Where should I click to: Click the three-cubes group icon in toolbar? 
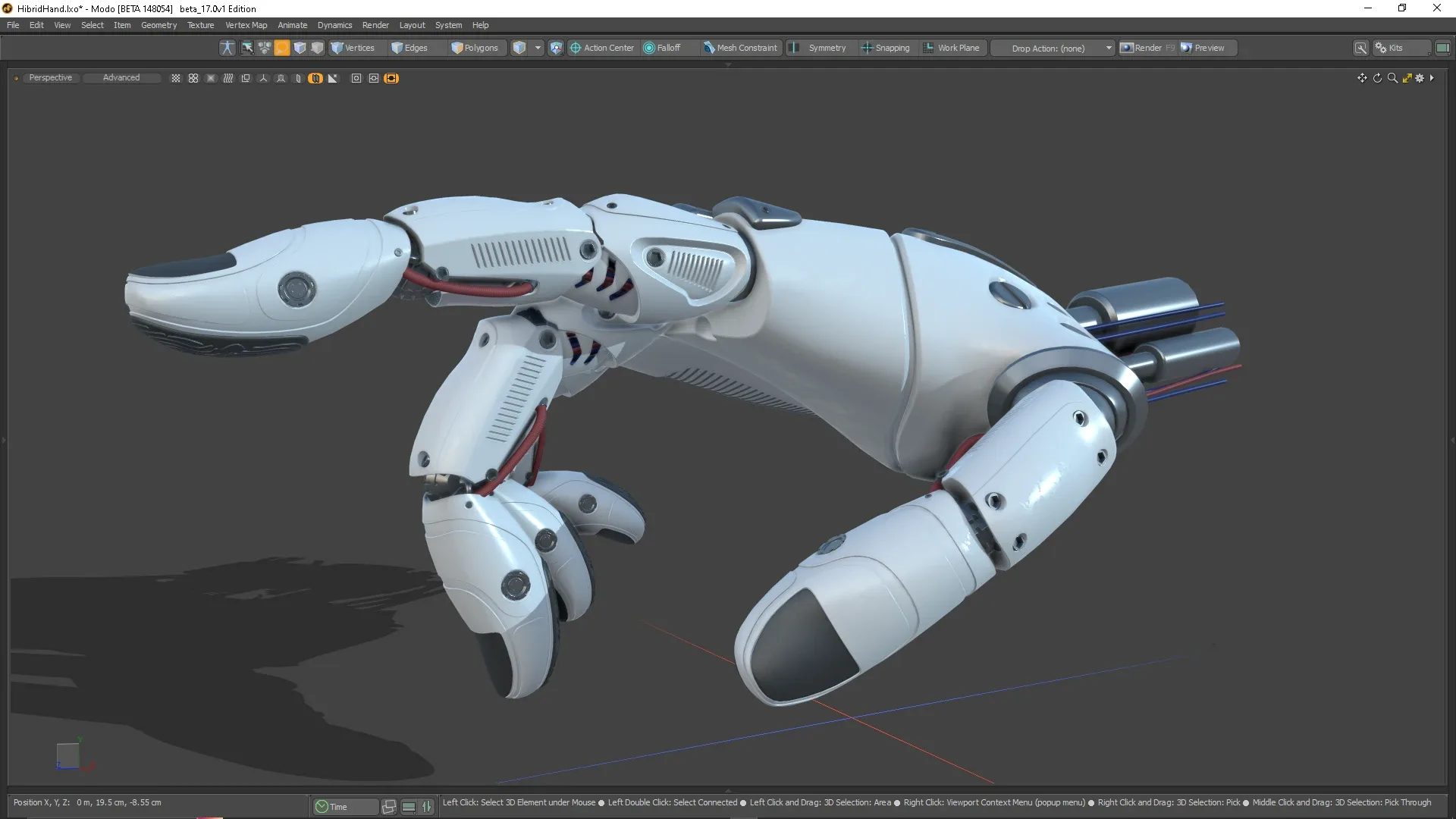(x=264, y=48)
